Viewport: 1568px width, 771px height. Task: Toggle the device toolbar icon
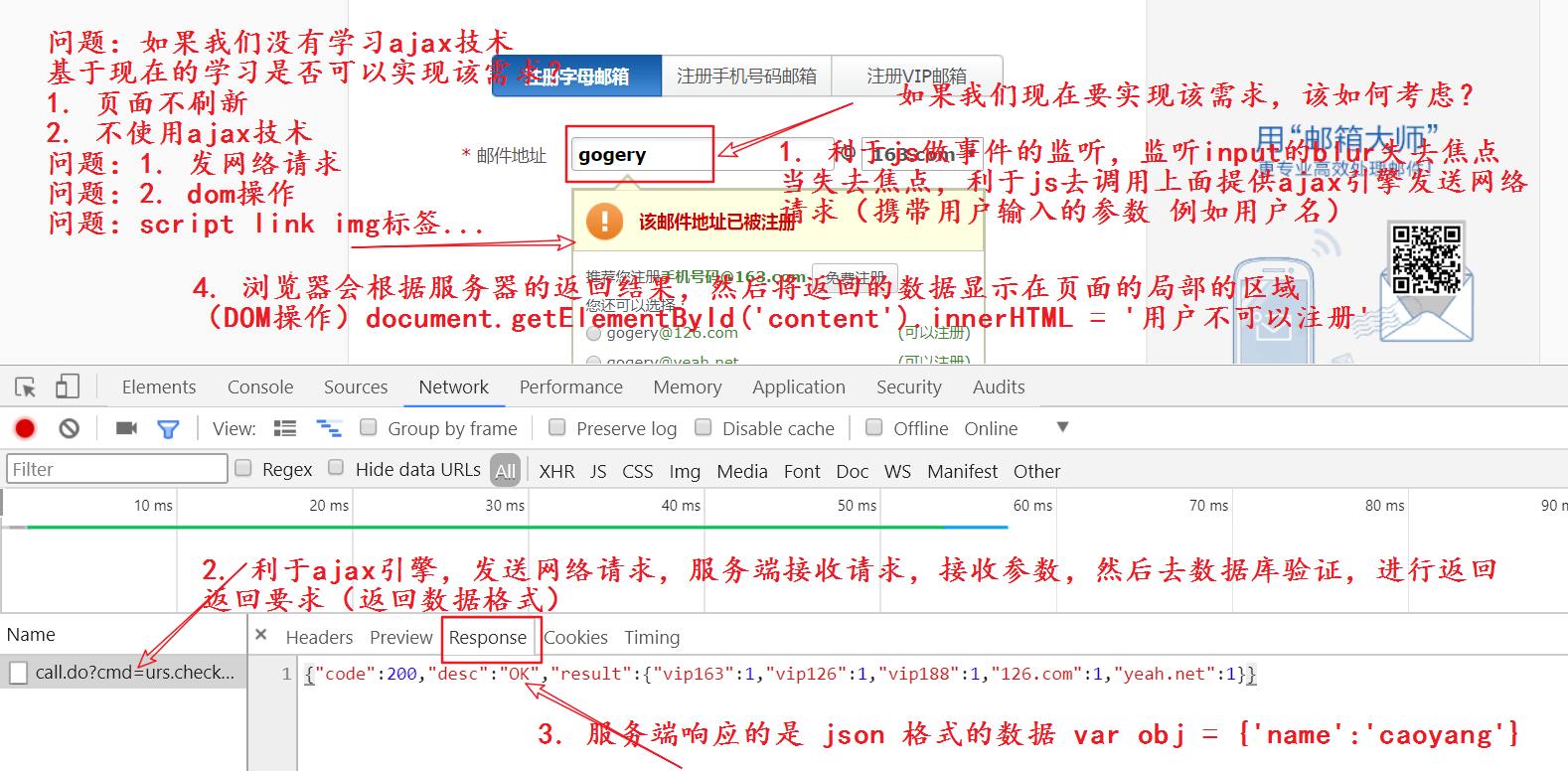[x=68, y=386]
